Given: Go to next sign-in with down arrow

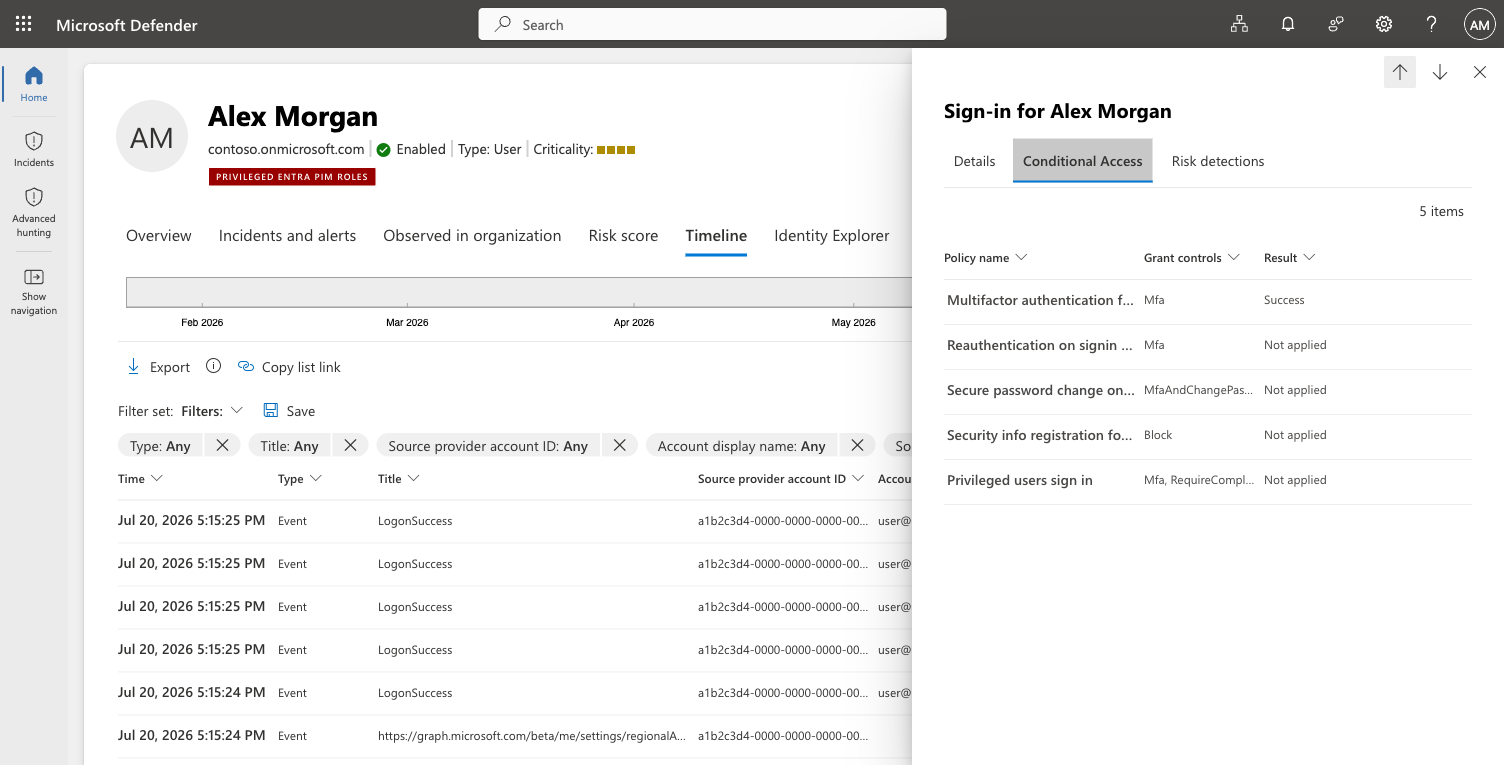Looking at the screenshot, I should pyautogui.click(x=1440, y=72).
